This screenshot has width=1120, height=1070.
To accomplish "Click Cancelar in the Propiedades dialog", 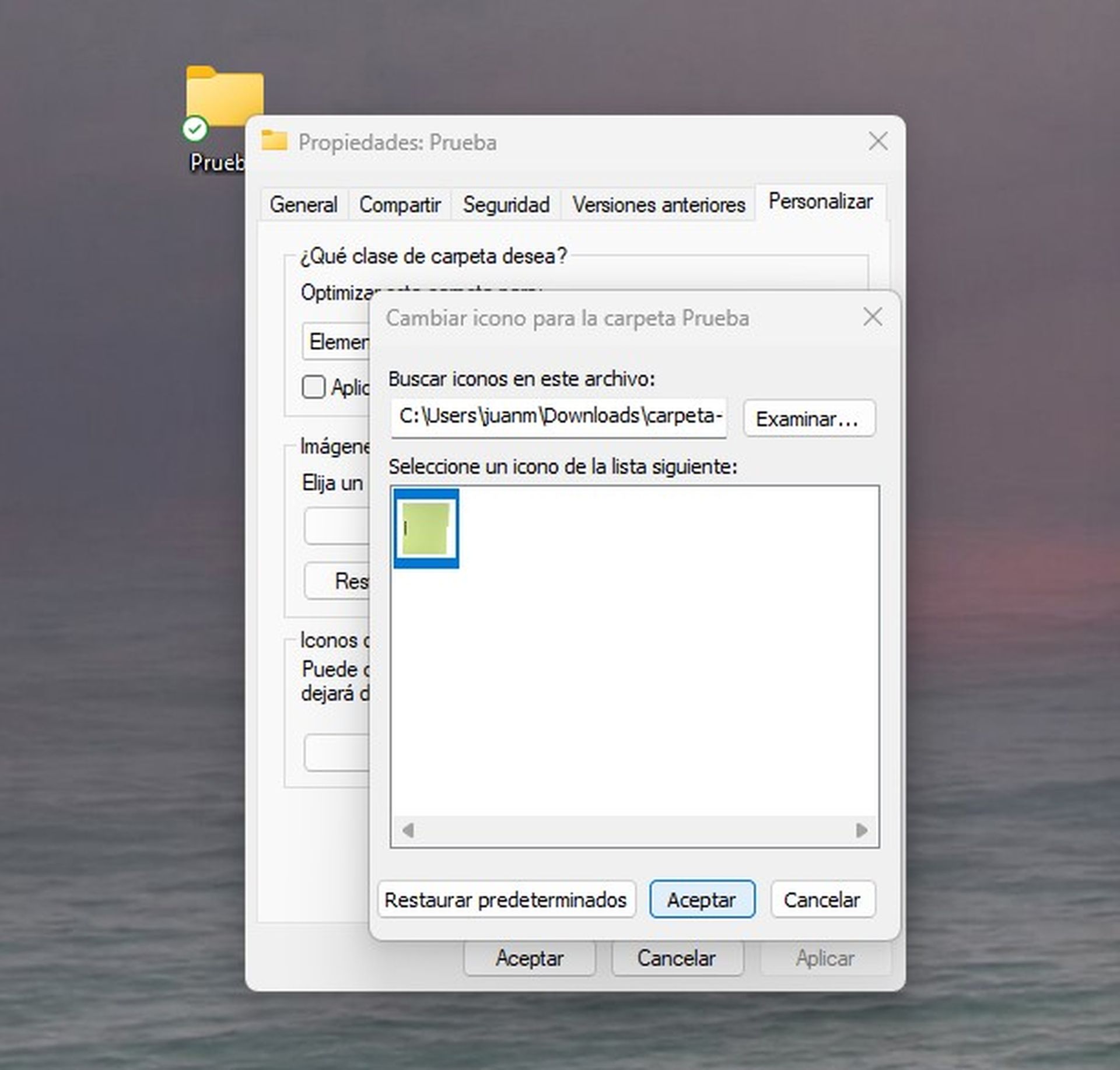I will click(x=678, y=958).
